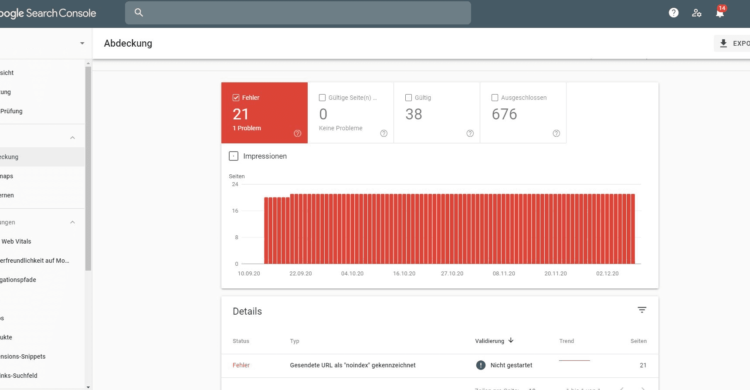Click the Abdeckung page title
750x390 pixels.
click(128, 43)
